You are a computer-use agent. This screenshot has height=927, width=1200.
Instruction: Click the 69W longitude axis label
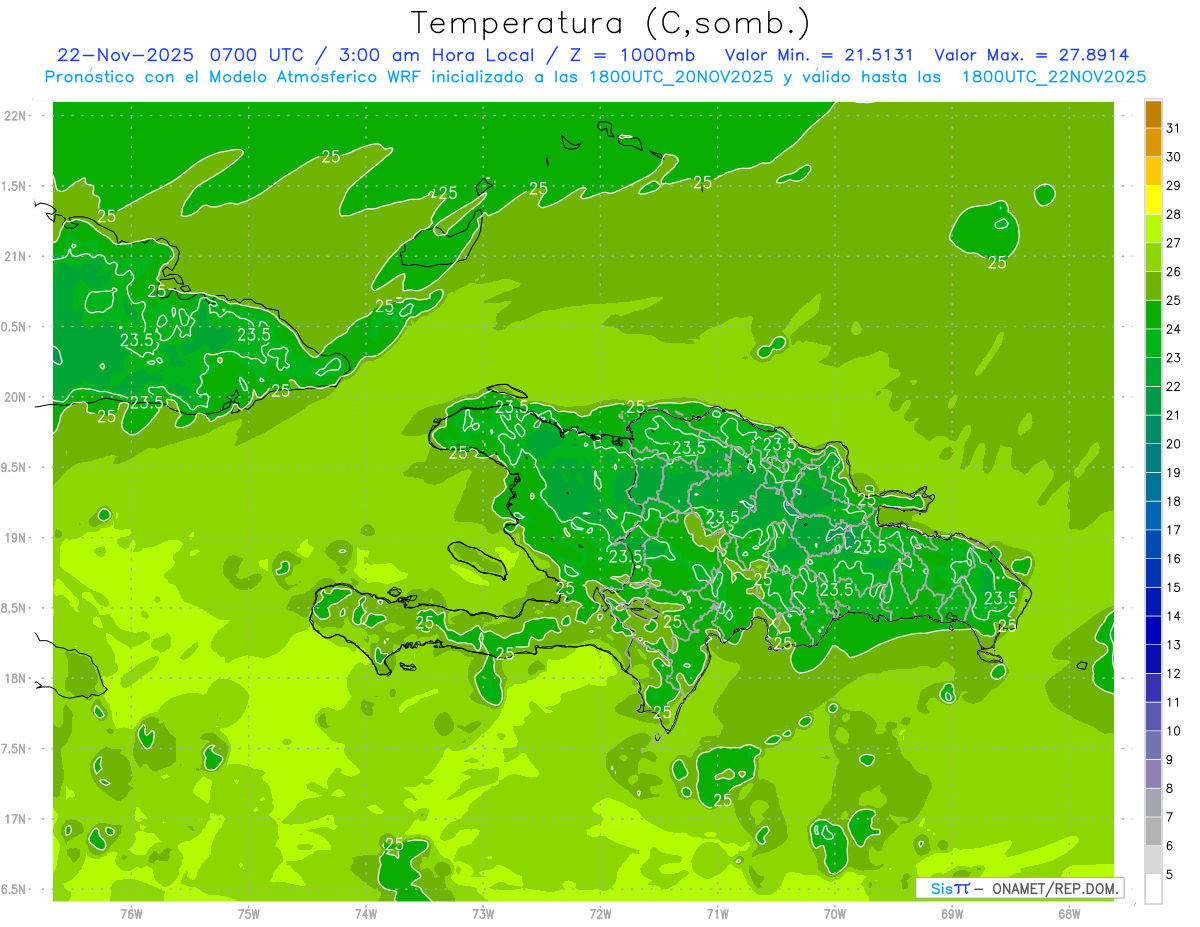click(x=952, y=914)
